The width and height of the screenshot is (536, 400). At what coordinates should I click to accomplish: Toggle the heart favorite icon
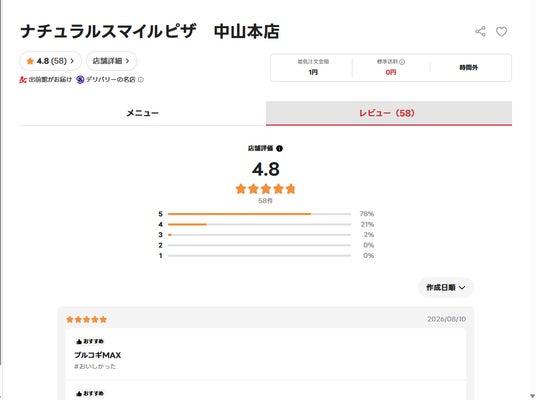[501, 31]
